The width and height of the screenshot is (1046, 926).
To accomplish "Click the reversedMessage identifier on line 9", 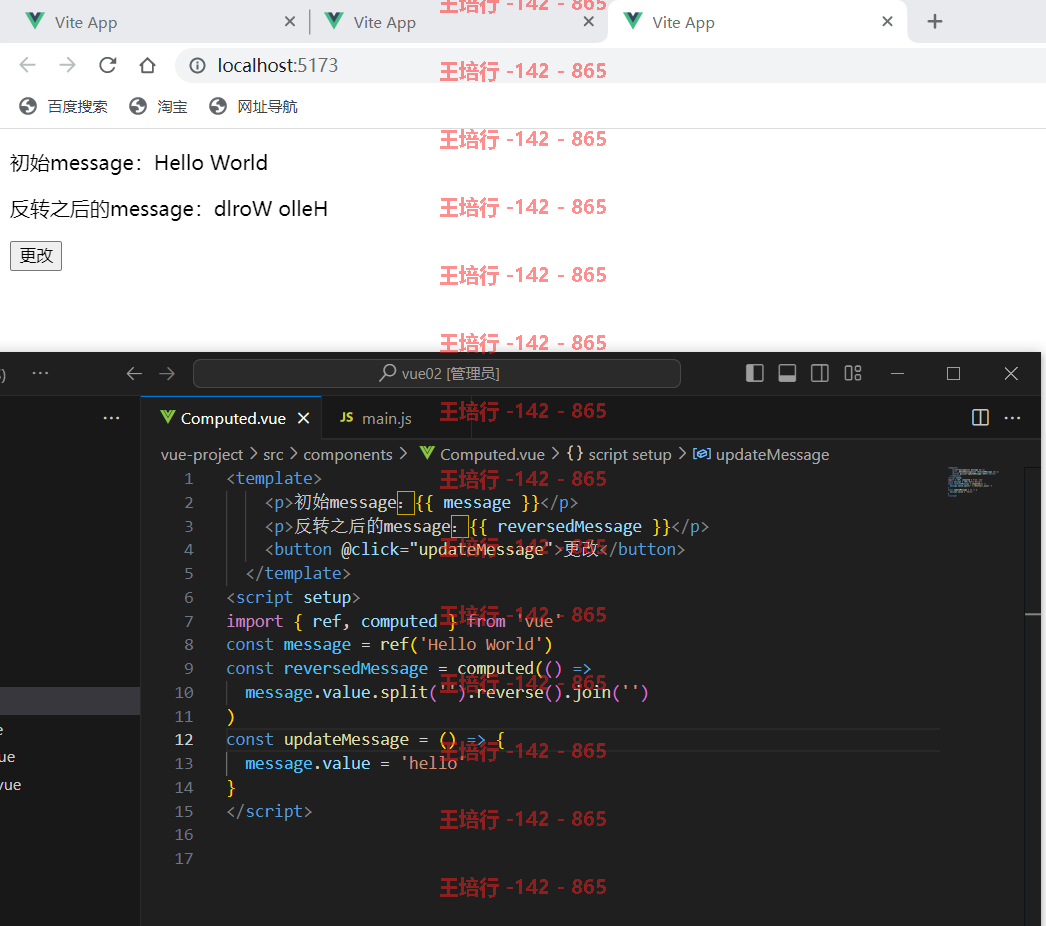I will pos(356,668).
